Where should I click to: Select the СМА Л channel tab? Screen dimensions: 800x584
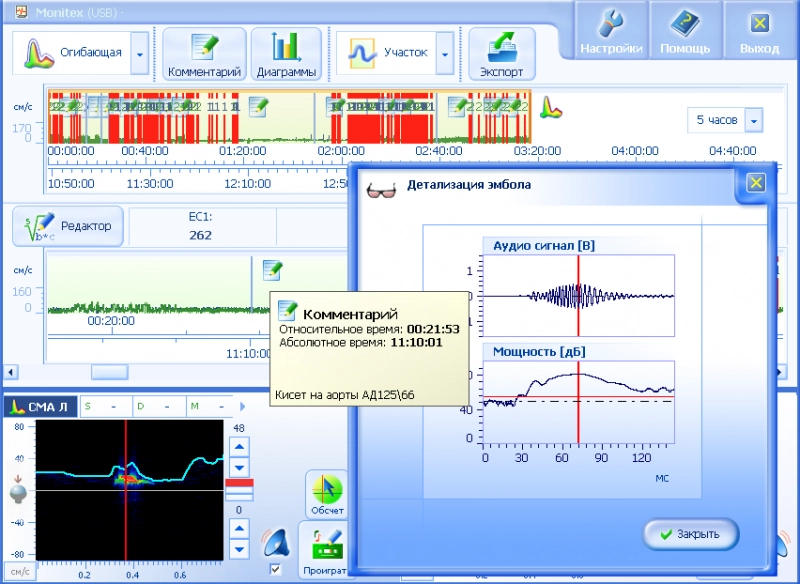(x=40, y=406)
